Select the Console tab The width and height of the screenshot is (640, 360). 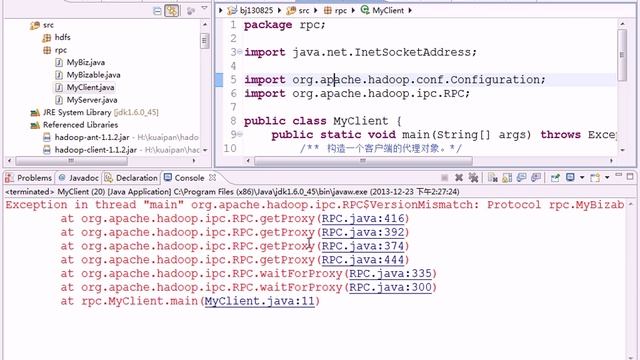[189, 178]
